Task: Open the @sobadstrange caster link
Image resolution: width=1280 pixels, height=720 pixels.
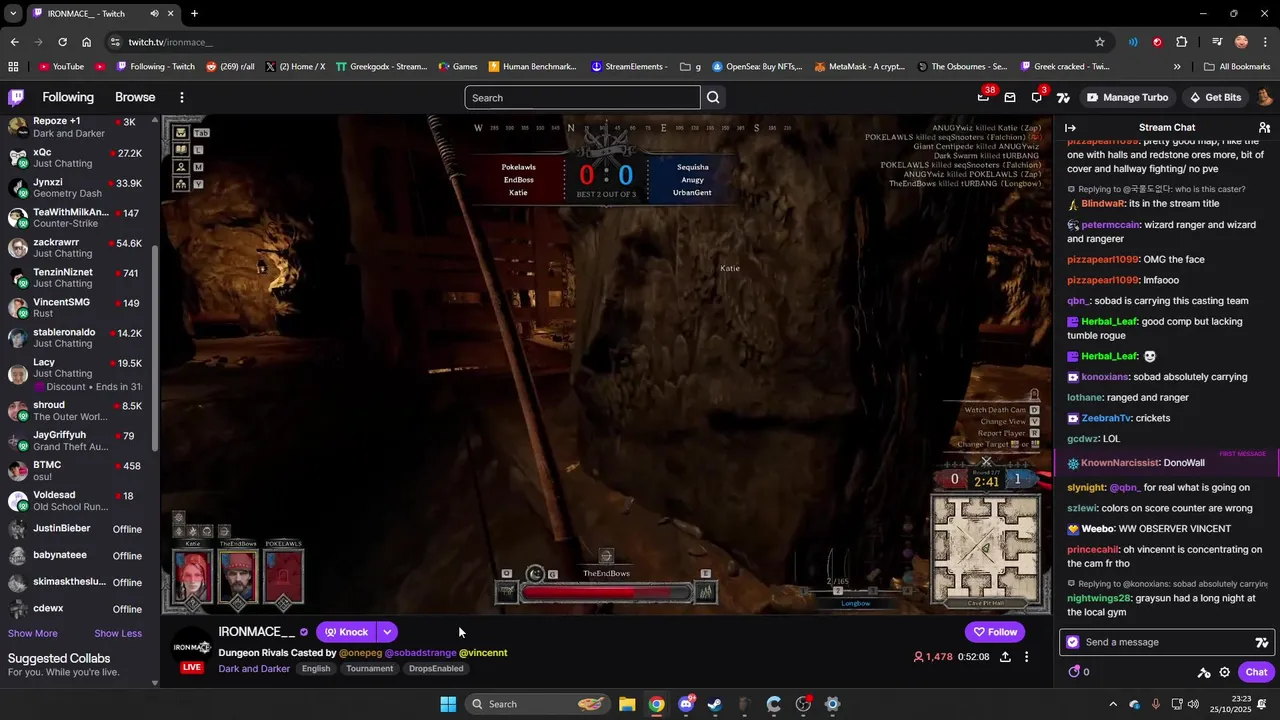Action: [x=420, y=653]
